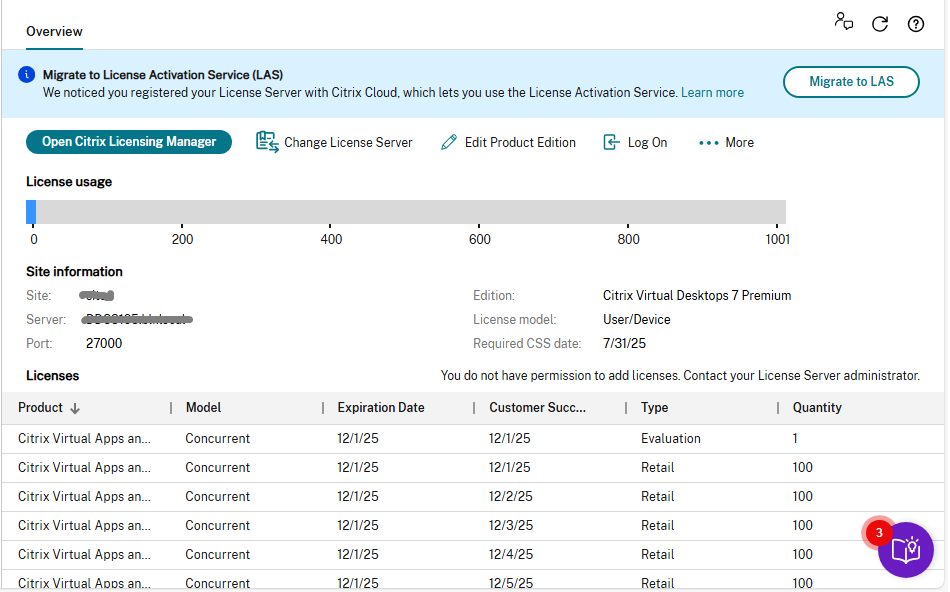This screenshot has height=592, width=950.
Task: Click the 1001 axis label
Action: point(777,239)
